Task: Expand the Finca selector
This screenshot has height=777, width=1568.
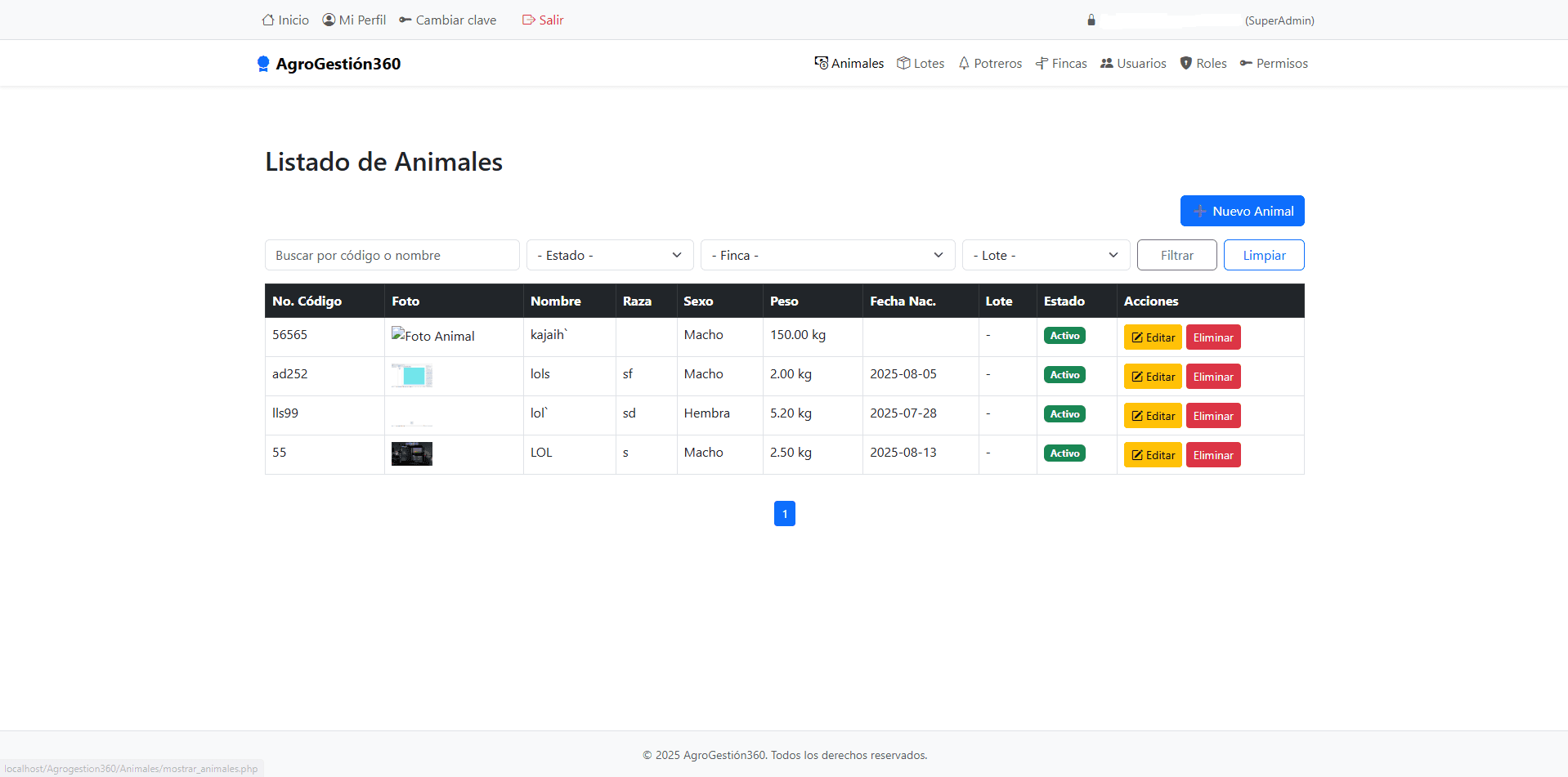Action: point(827,255)
